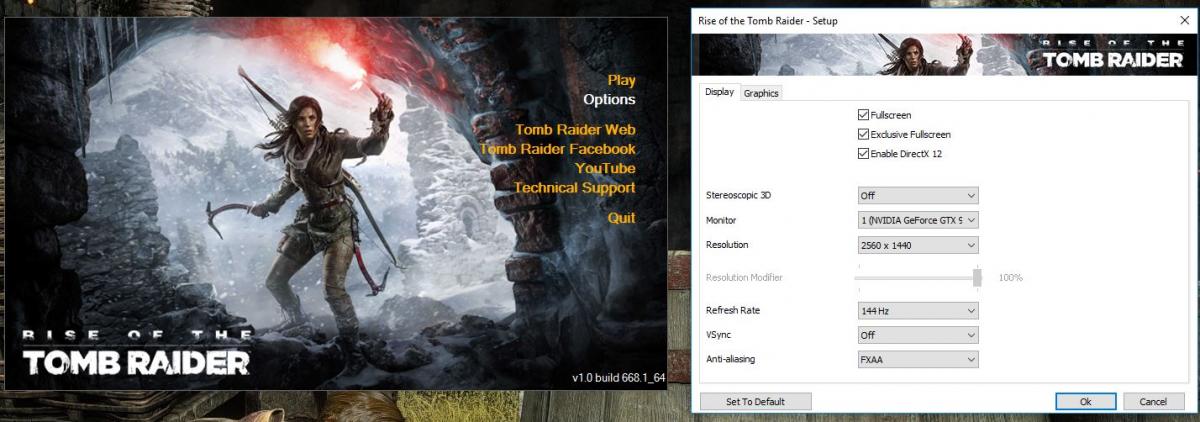
Task: Click the version text v1.0 build 668.1_64
Action: tap(618, 377)
